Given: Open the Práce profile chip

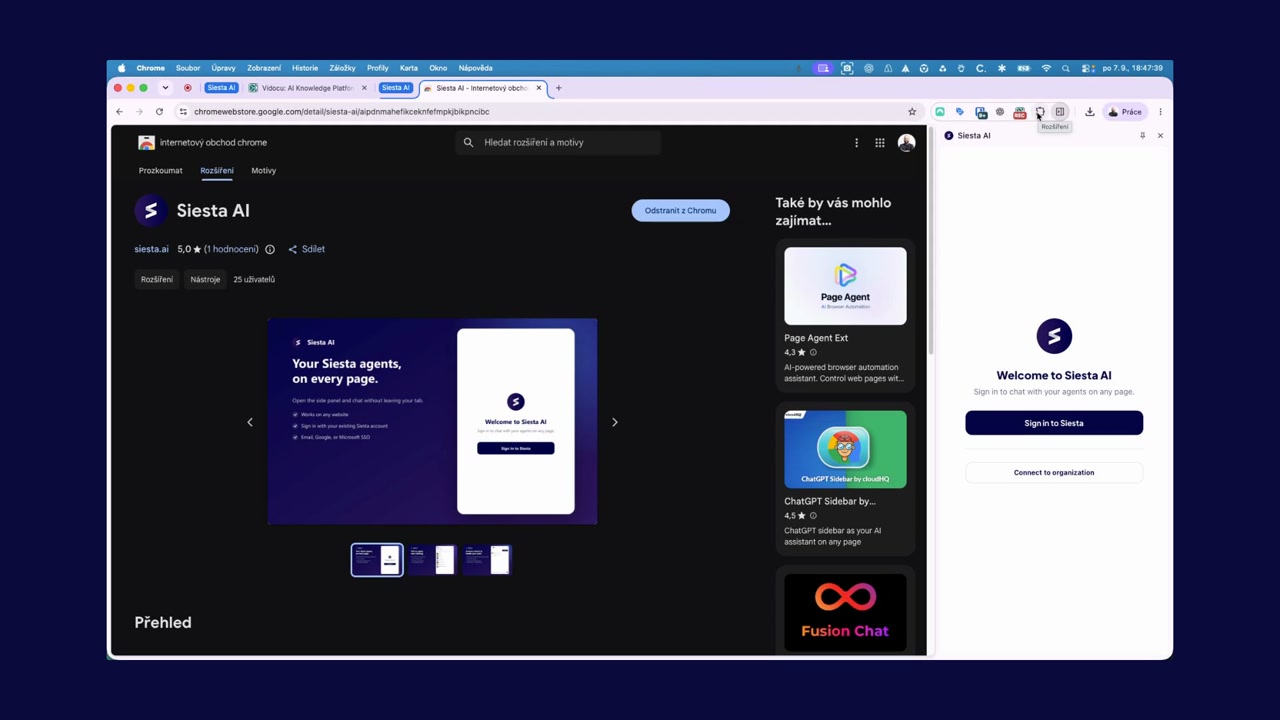Looking at the screenshot, I should pos(1125,112).
